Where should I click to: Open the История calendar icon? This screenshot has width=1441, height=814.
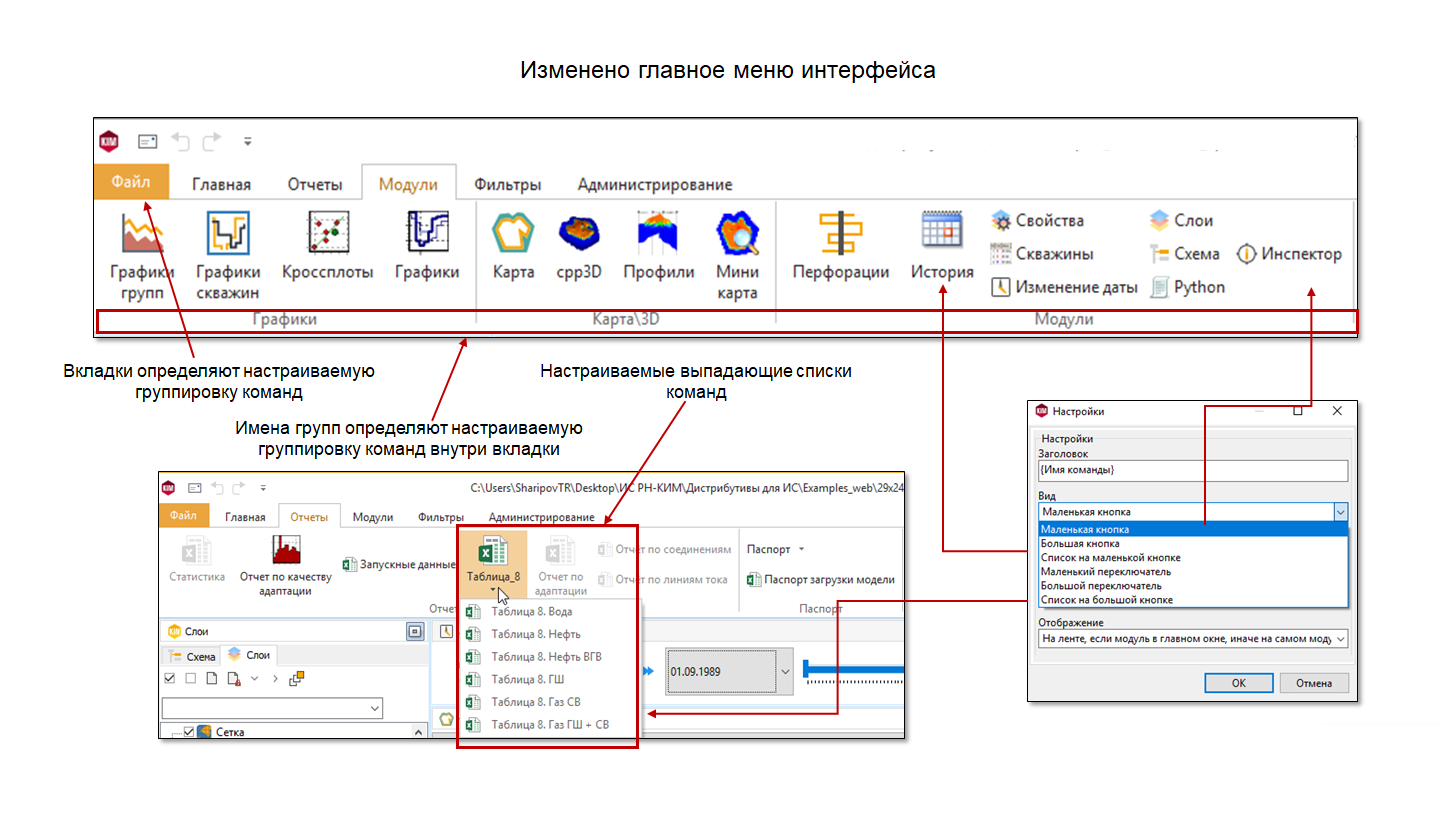pos(942,231)
